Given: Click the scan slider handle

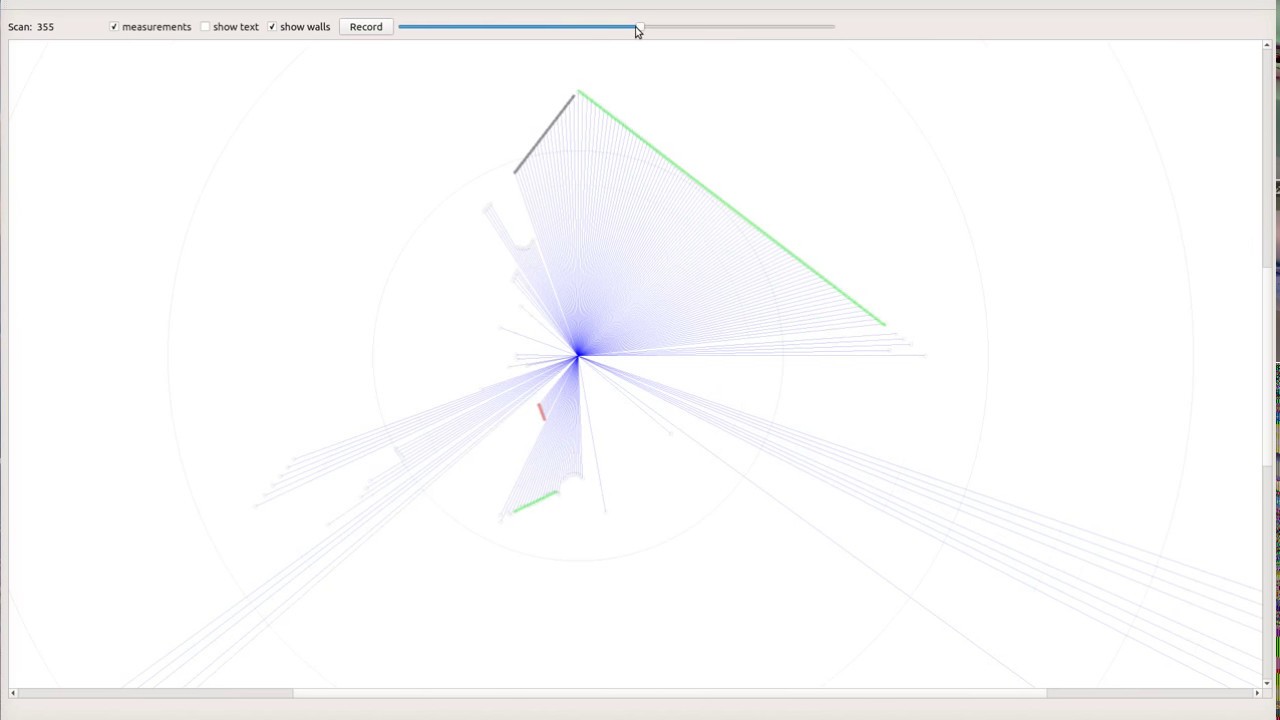Looking at the screenshot, I should (x=639, y=27).
